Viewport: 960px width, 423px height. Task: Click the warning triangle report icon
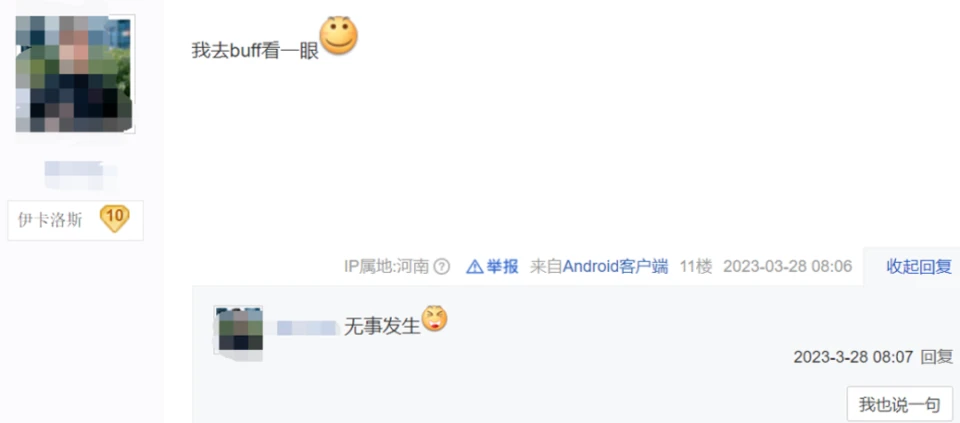(x=474, y=266)
